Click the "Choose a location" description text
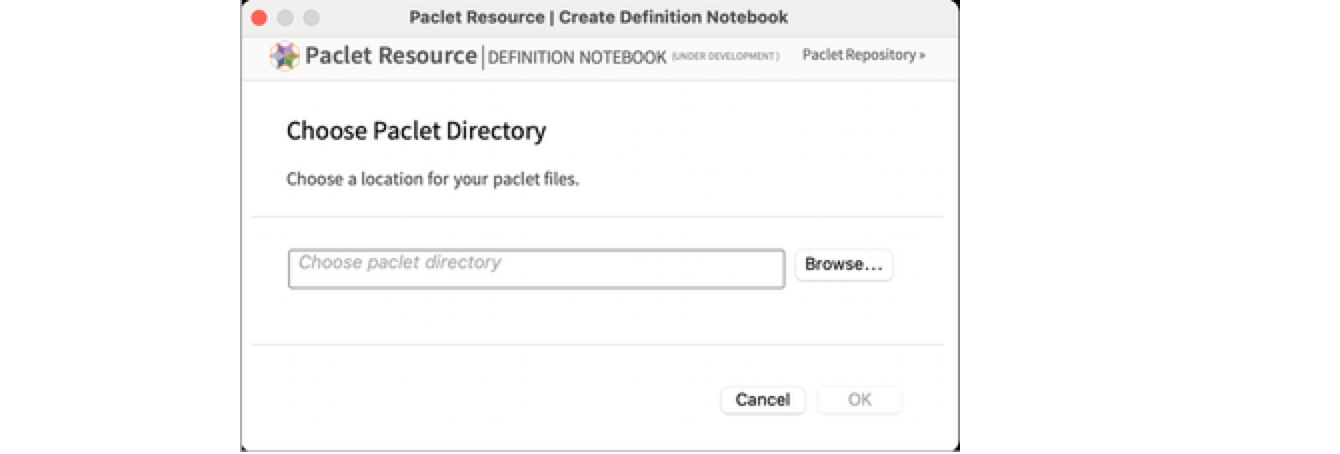Screen dimensions: 1340x454 pyautogui.click(x=433, y=181)
